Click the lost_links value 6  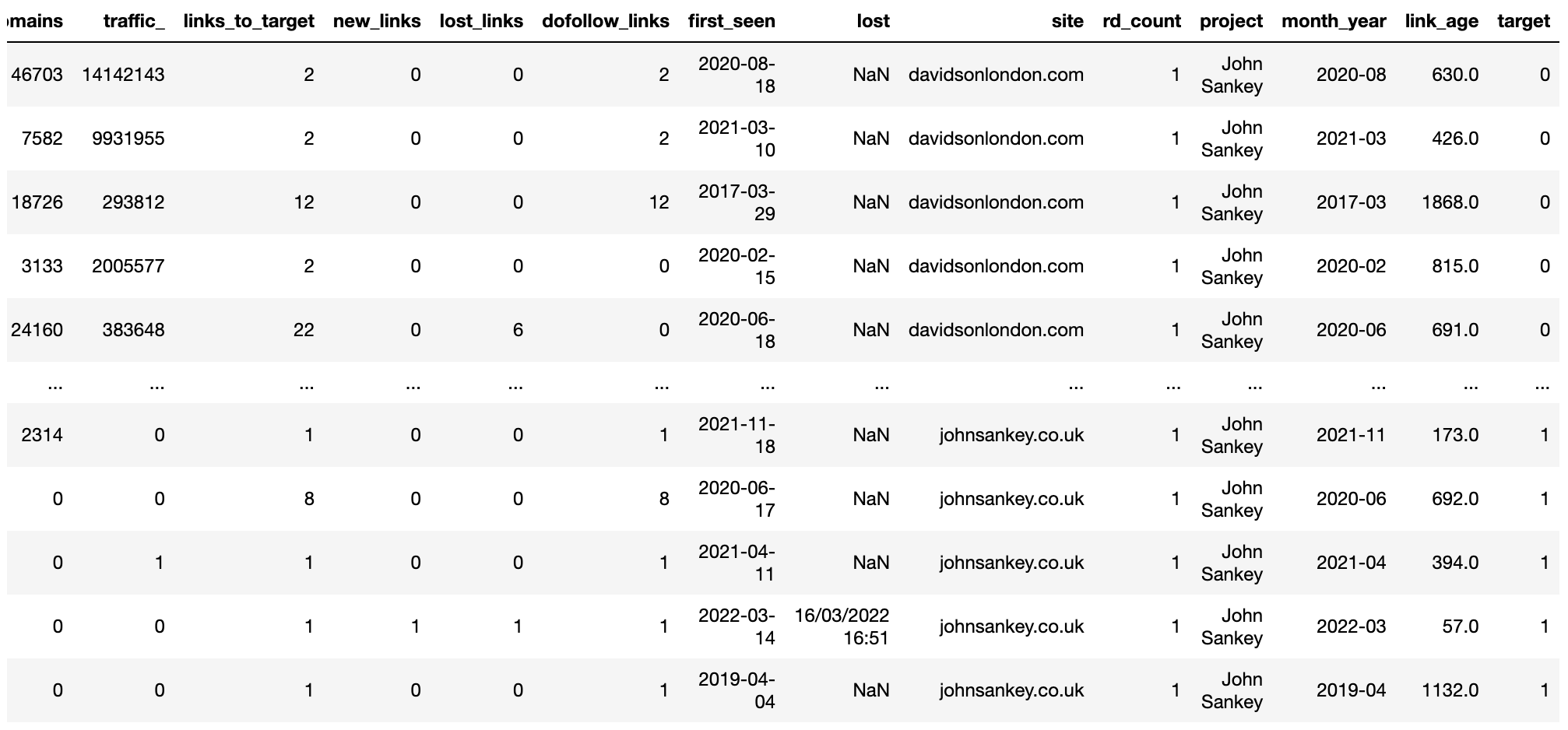click(518, 330)
